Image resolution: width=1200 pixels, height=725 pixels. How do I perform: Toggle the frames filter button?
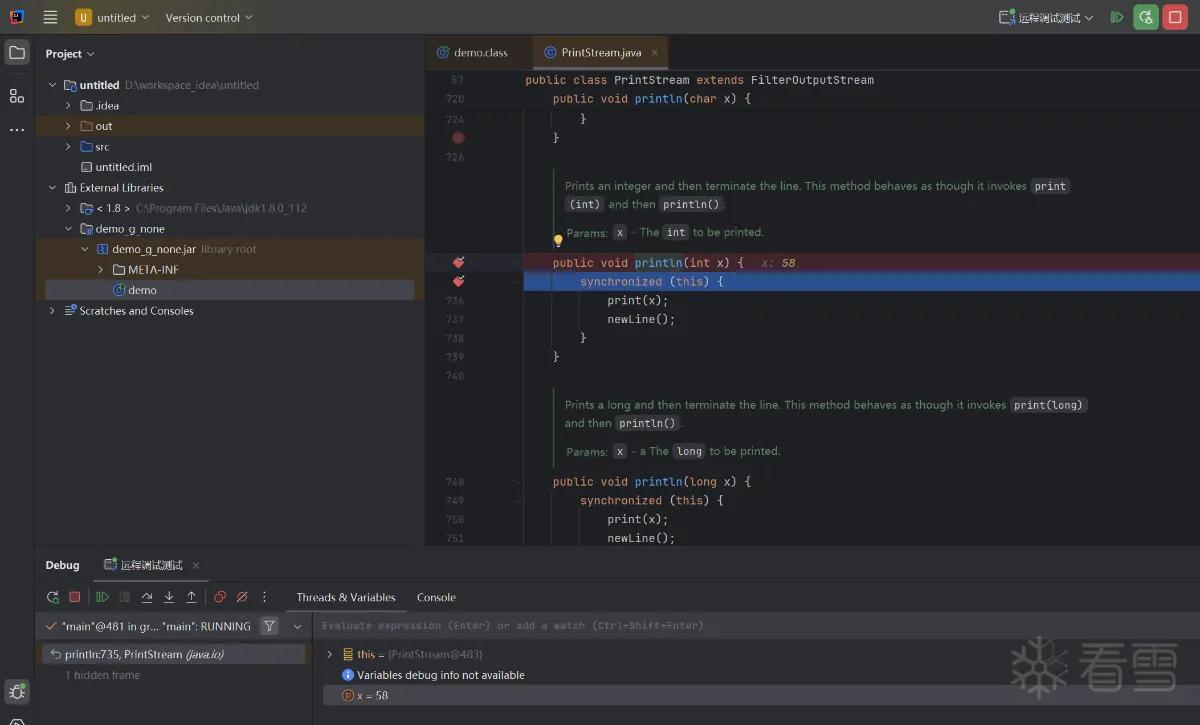[x=269, y=626]
